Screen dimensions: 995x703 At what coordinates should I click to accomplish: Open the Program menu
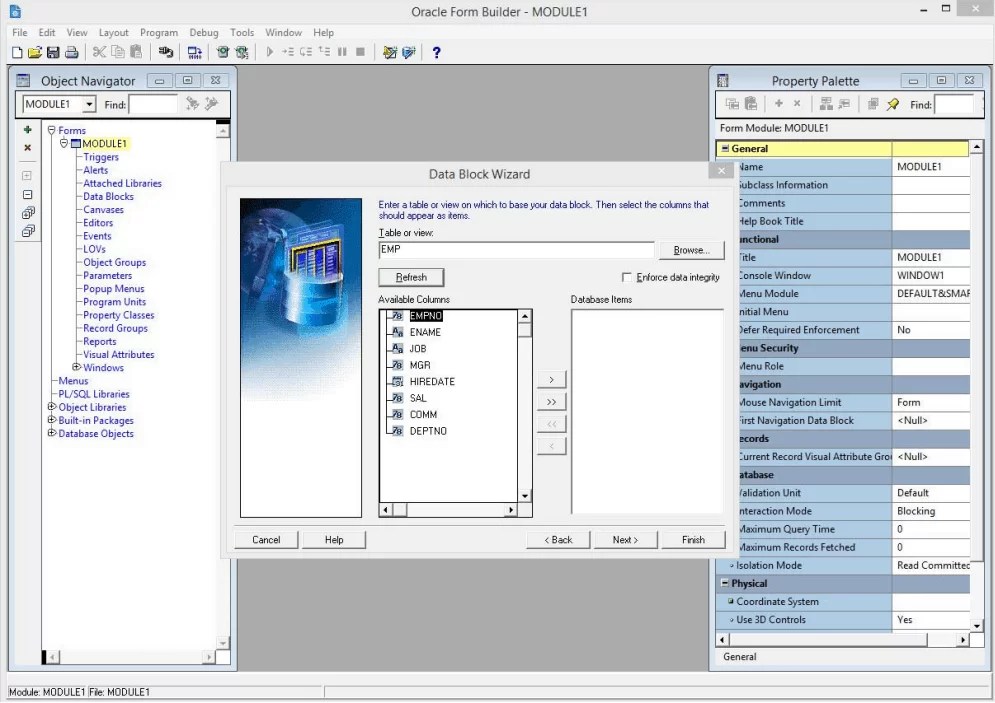[159, 32]
